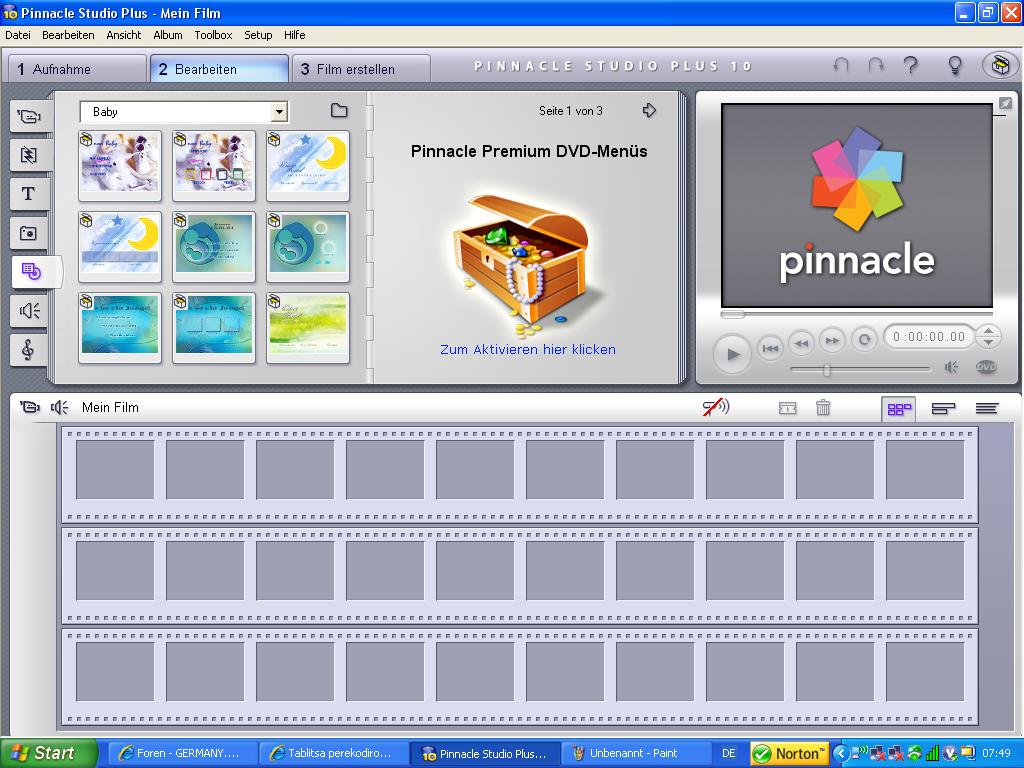Screen dimensions: 1024x768
Task: Open the Ansicht menu
Action: click(123, 35)
